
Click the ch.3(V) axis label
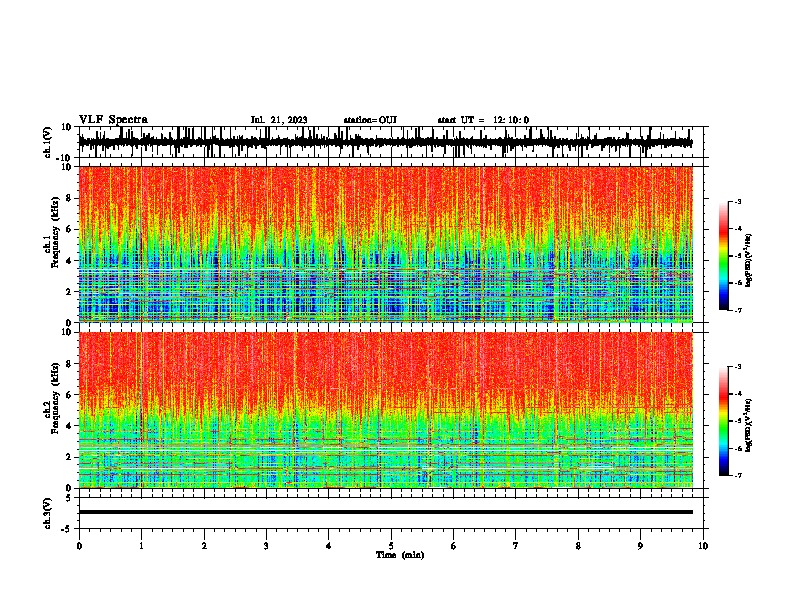tap(48, 513)
